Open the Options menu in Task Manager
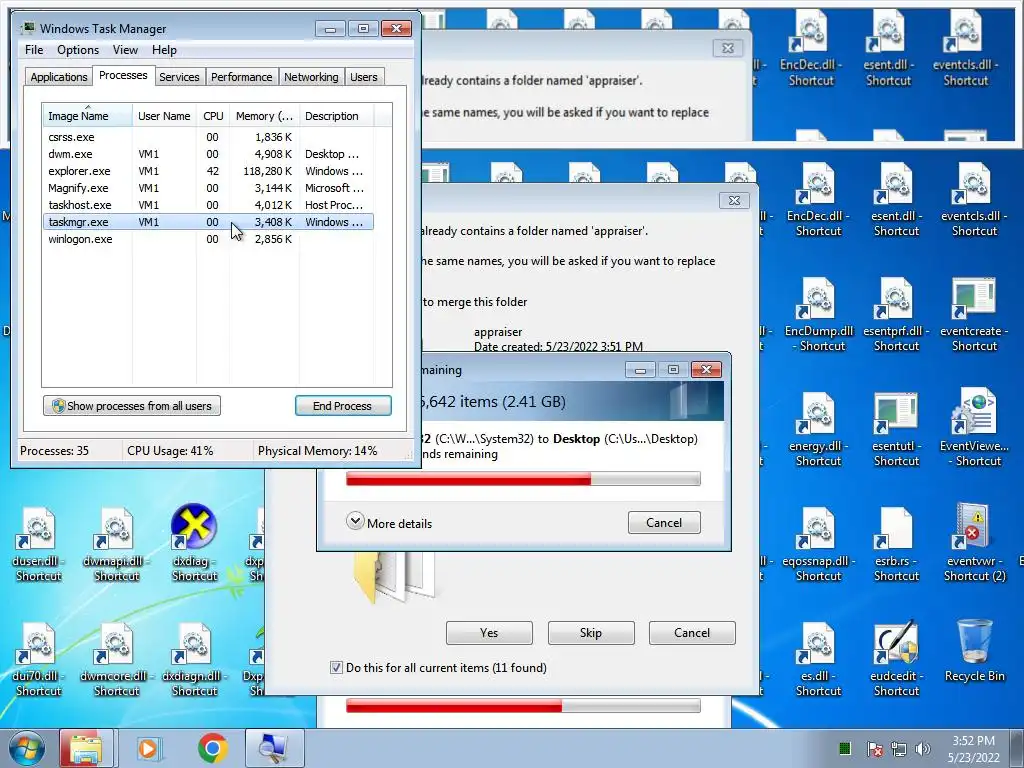This screenshot has width=1024, height=768. 78,50
